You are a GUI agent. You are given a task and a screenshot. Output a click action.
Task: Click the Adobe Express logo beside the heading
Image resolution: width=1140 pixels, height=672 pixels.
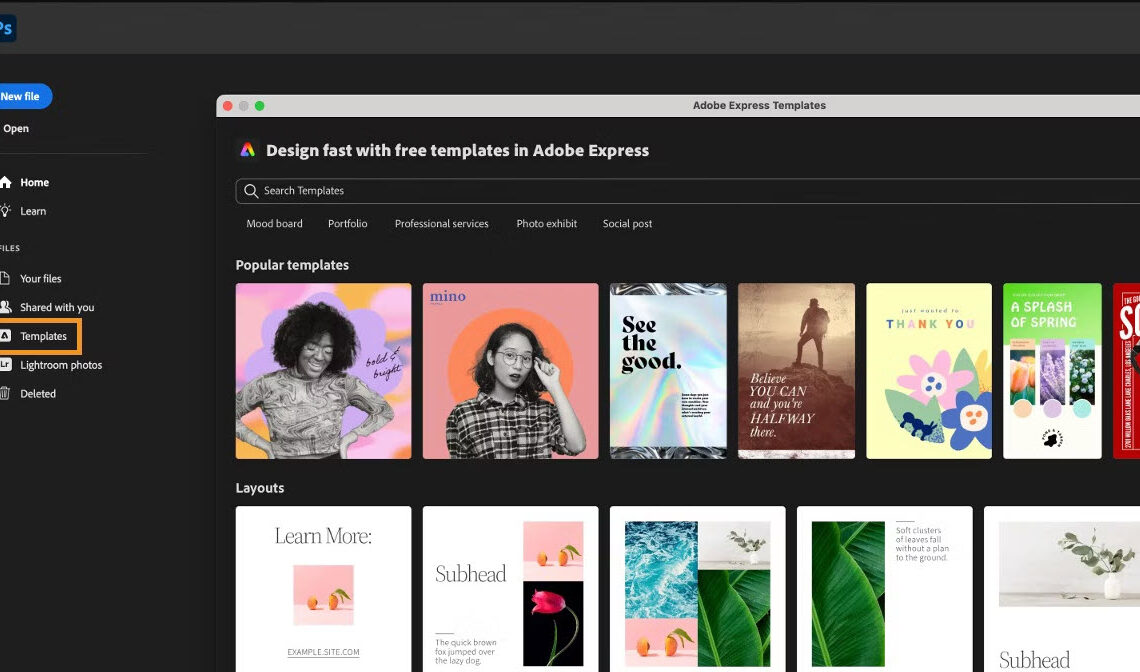coord(247,149)
